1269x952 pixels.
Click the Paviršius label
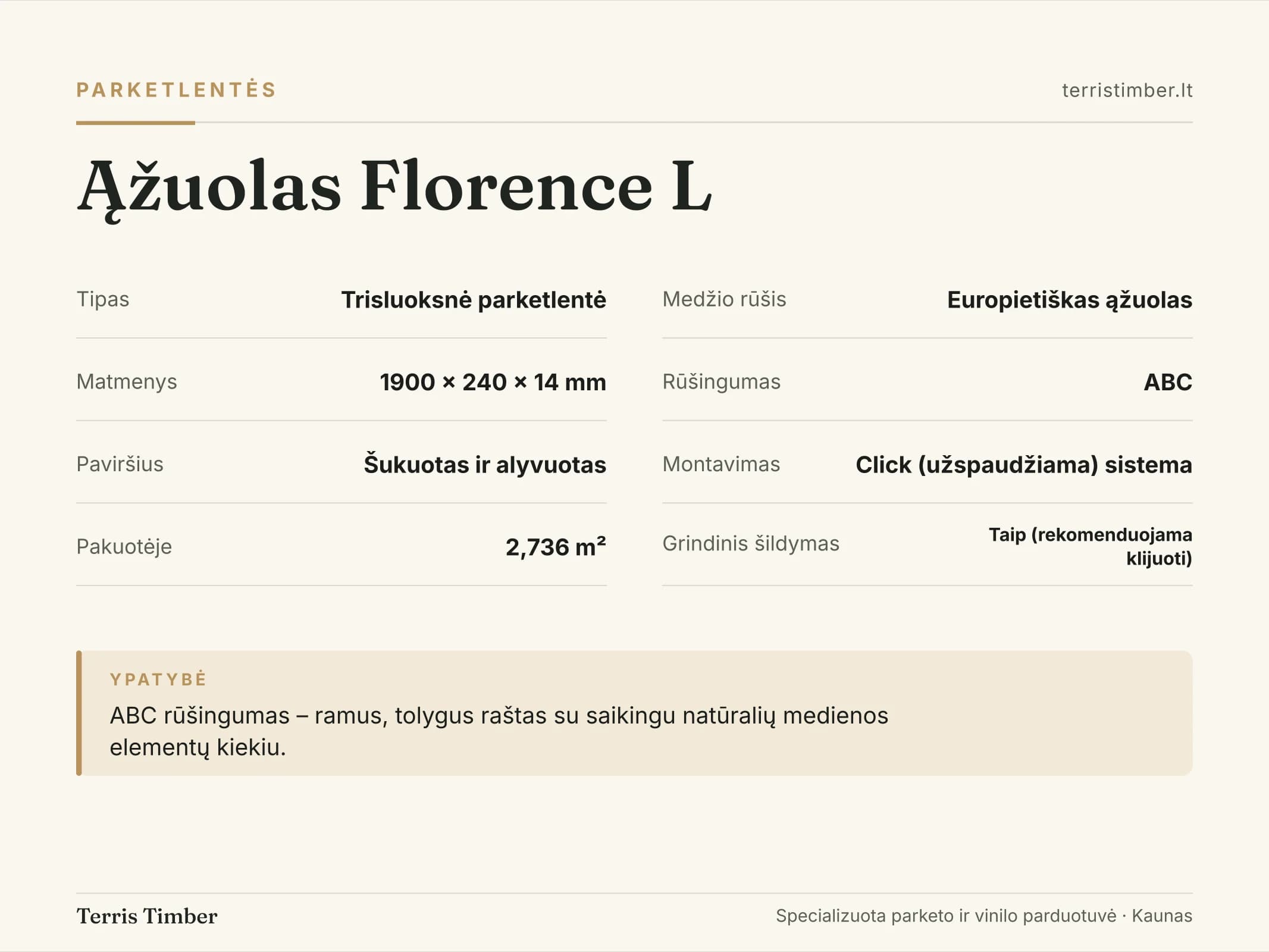120,464
